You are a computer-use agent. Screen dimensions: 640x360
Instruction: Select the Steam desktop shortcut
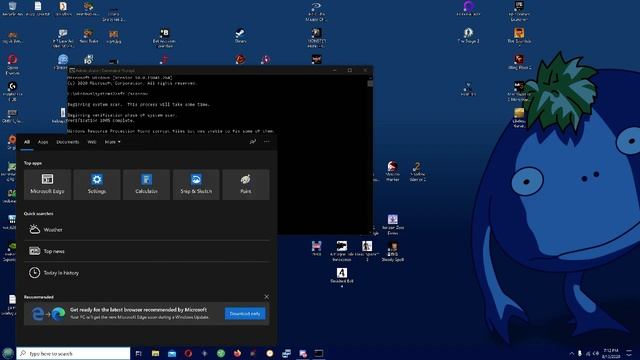(x=240, y=36)
